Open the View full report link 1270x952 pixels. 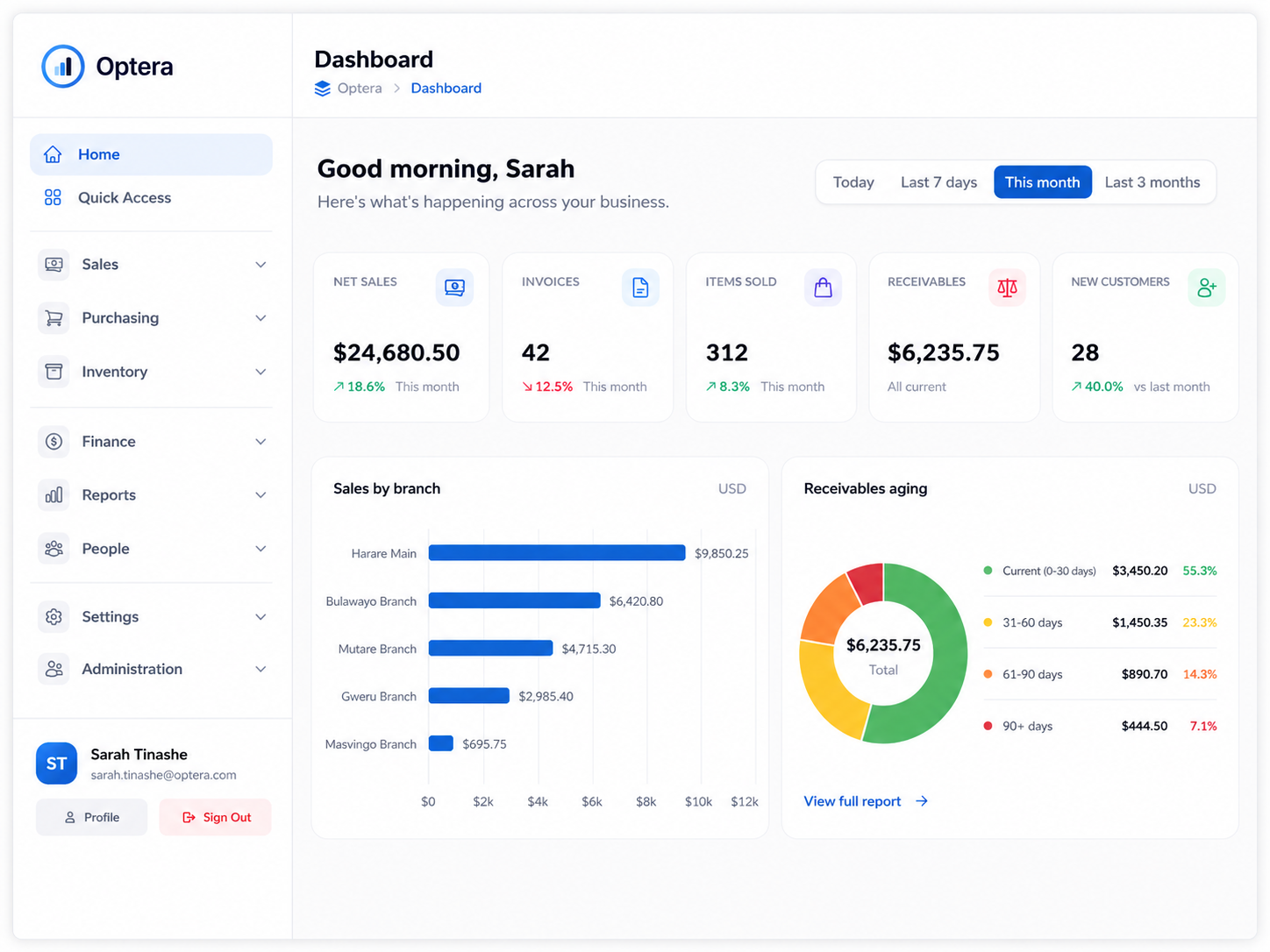(866, 801)
